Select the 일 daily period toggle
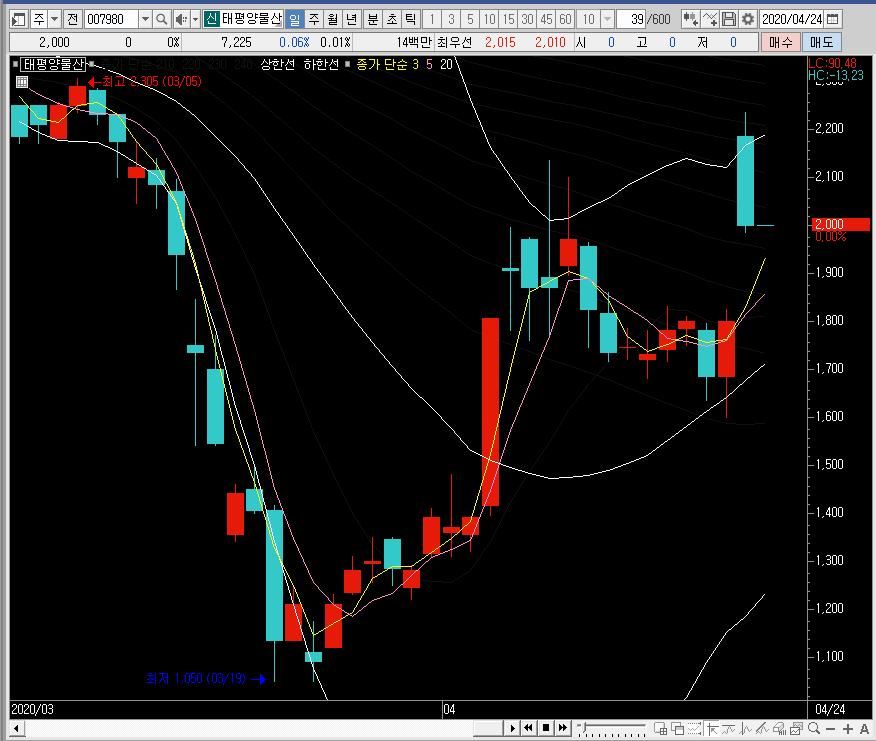The width and height of the screenshot is (876, 741). point(295,20)
